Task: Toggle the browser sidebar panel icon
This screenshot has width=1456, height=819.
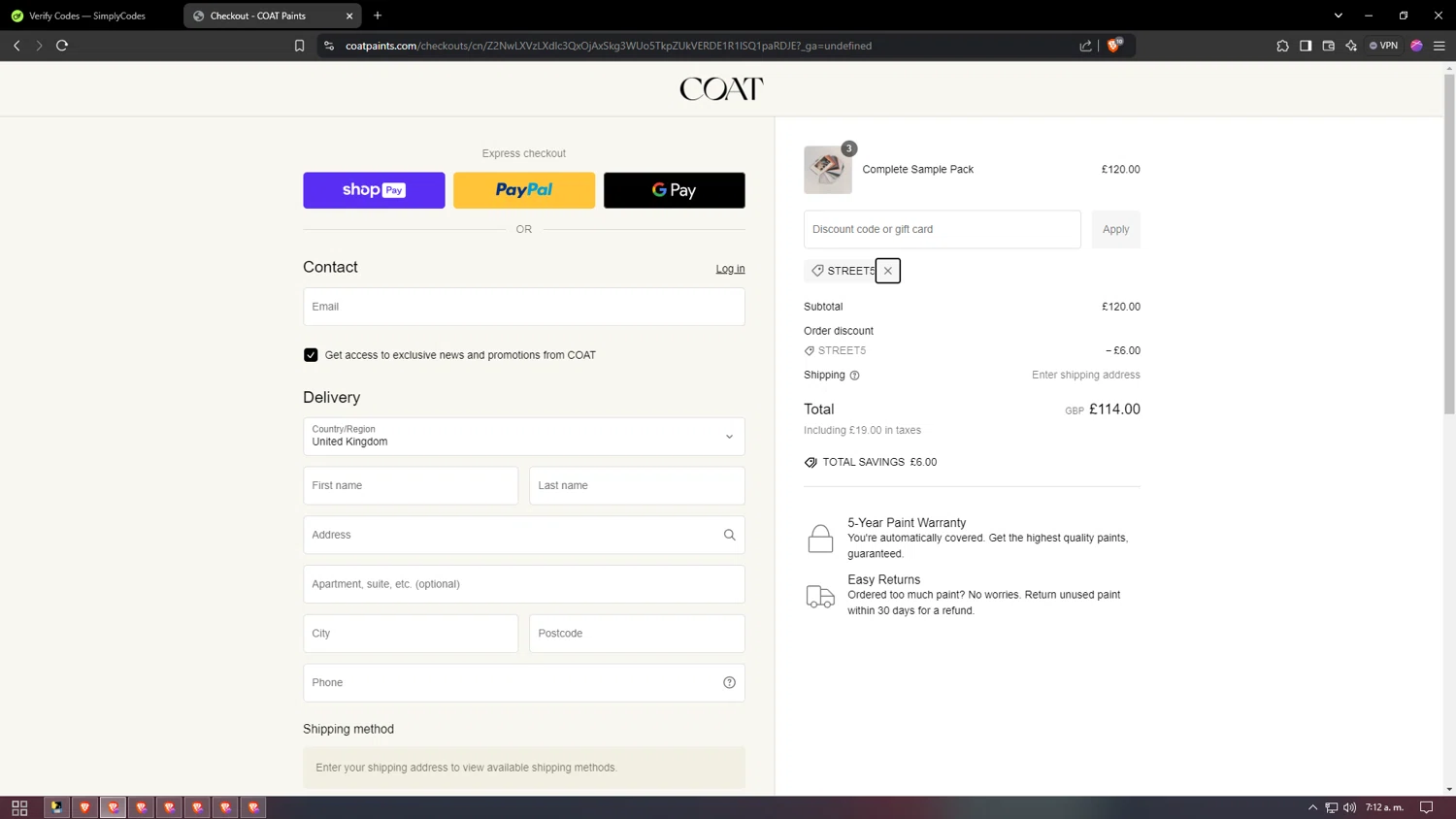Action: (1306, 46)
